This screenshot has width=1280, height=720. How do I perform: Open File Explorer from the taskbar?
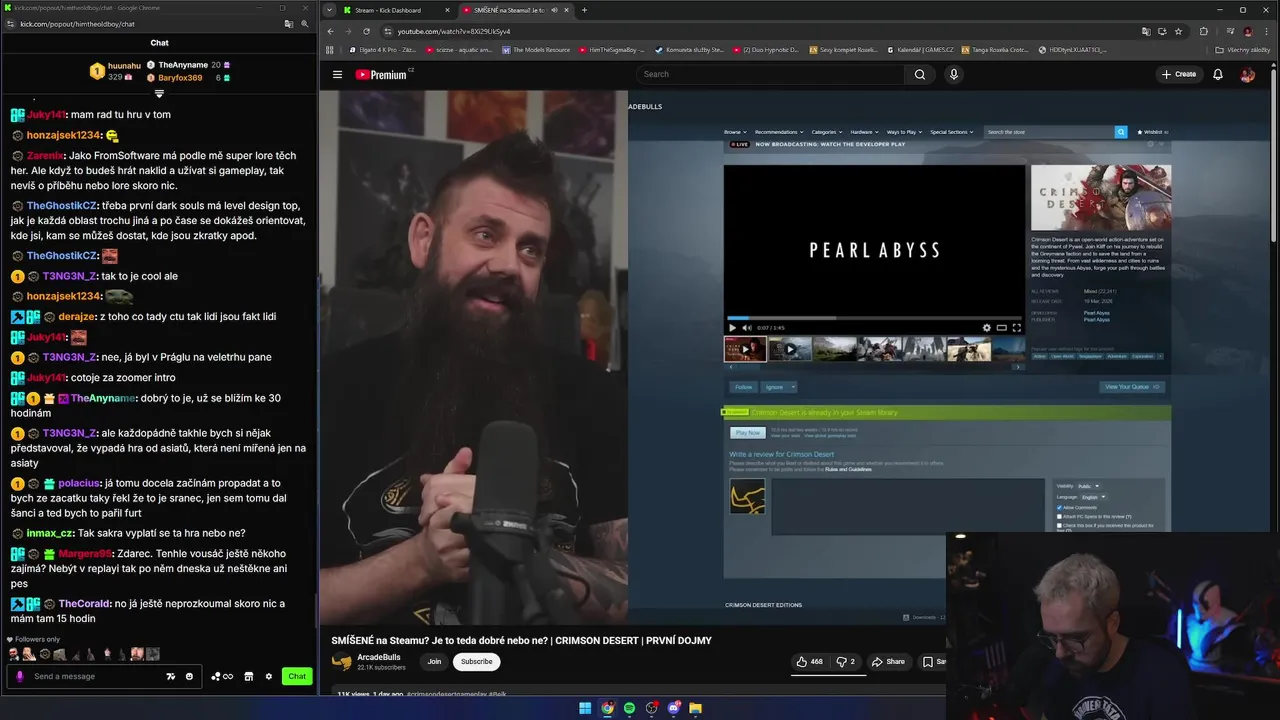(695, 708)
